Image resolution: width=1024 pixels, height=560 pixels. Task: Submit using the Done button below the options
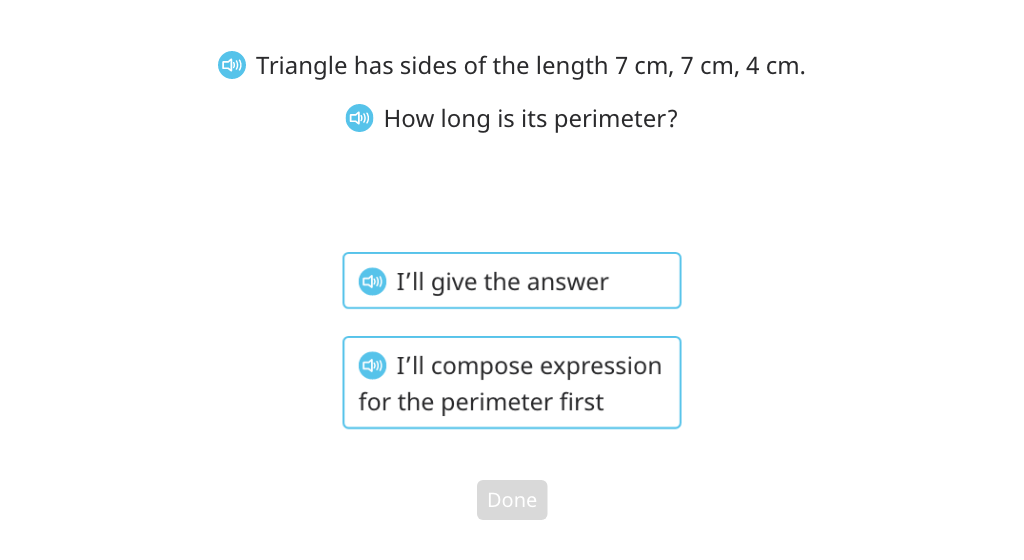512,500
